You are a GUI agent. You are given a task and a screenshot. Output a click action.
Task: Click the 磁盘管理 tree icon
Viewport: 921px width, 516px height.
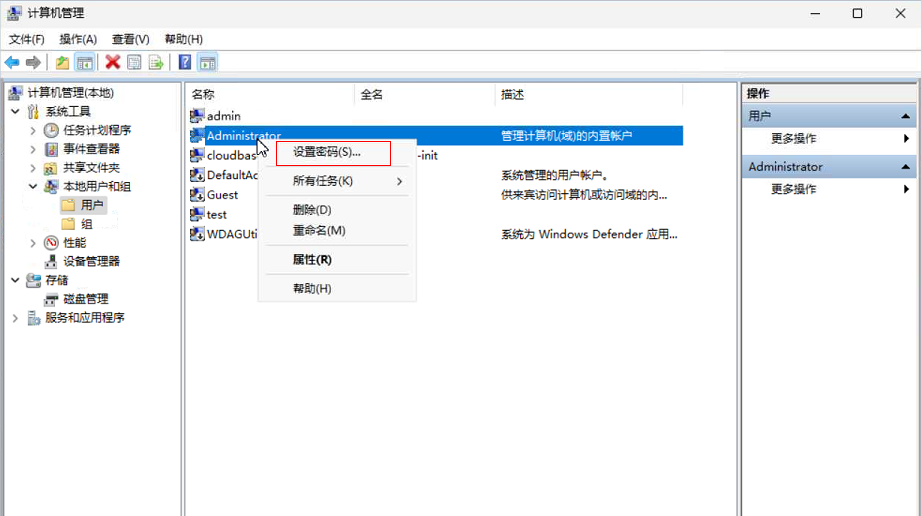coord(52,299)
